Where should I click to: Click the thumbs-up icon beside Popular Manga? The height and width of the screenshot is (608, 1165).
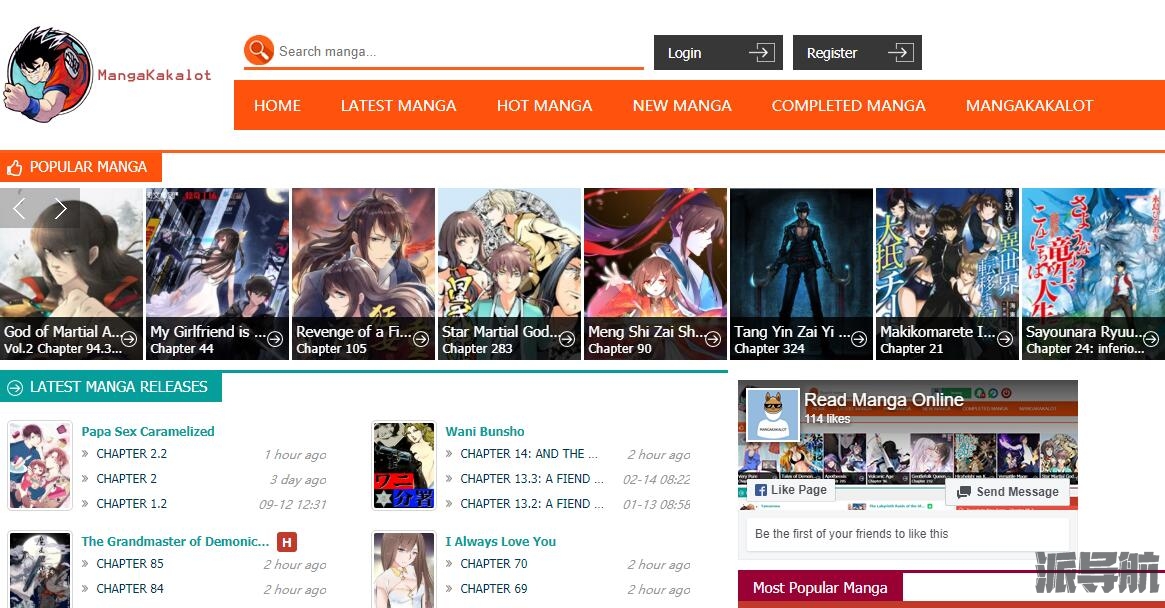coord(14,168)
